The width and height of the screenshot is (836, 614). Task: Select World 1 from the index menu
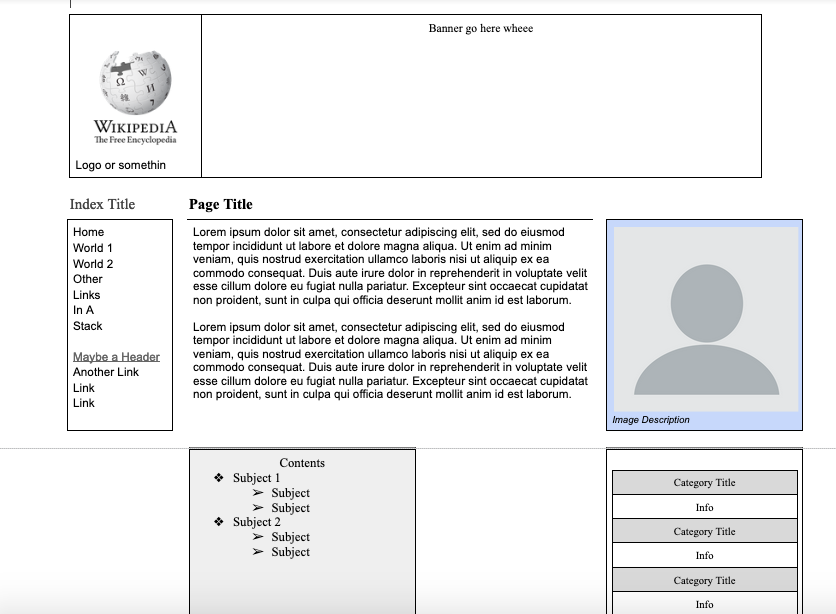91,247
